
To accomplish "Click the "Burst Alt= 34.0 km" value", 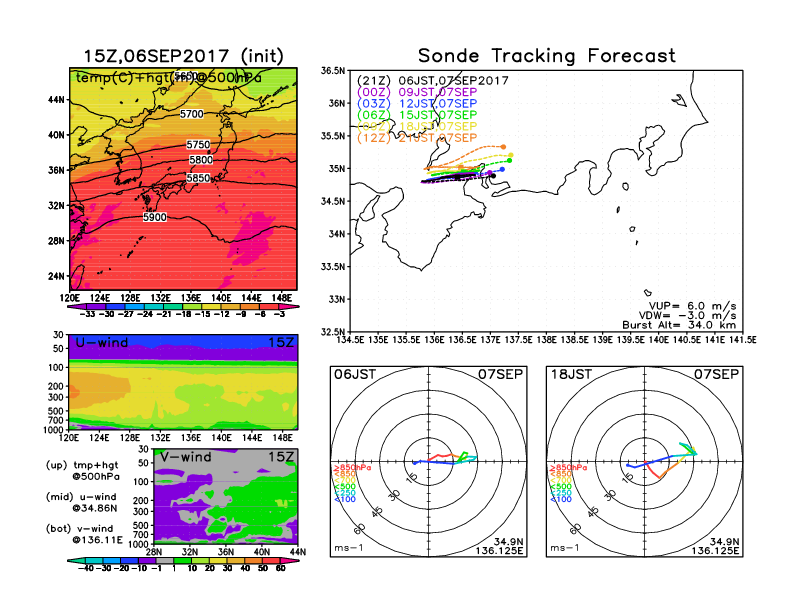I will pos(679,325).
